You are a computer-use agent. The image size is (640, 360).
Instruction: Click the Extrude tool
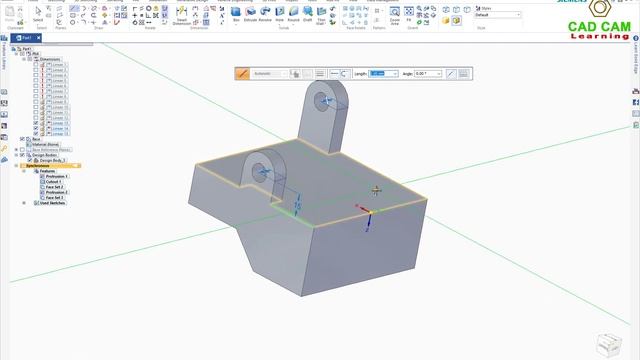coord(250,14)
